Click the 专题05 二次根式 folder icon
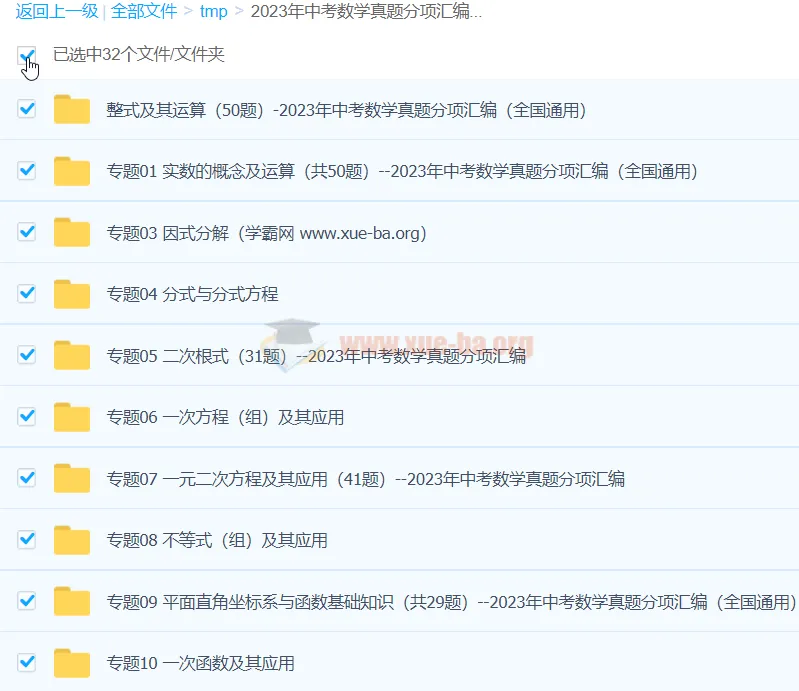 [72, 355]
